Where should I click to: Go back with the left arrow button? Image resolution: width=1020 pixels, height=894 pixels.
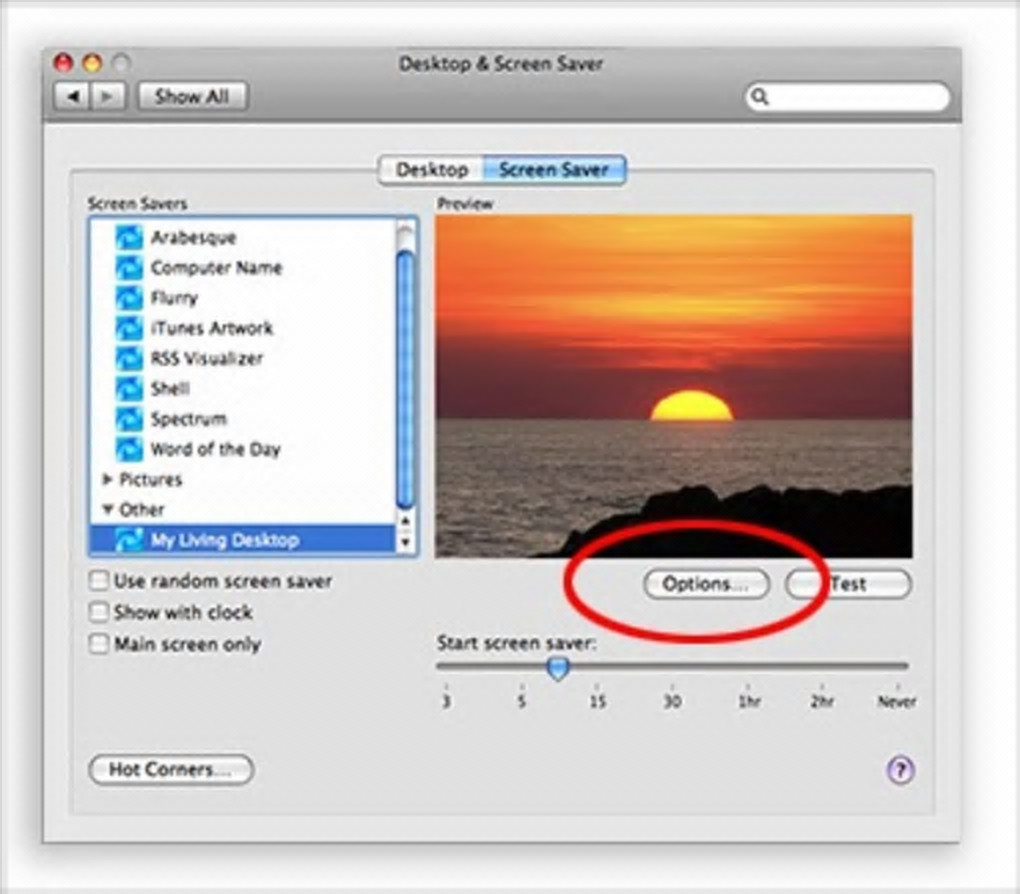pos(74,97)
